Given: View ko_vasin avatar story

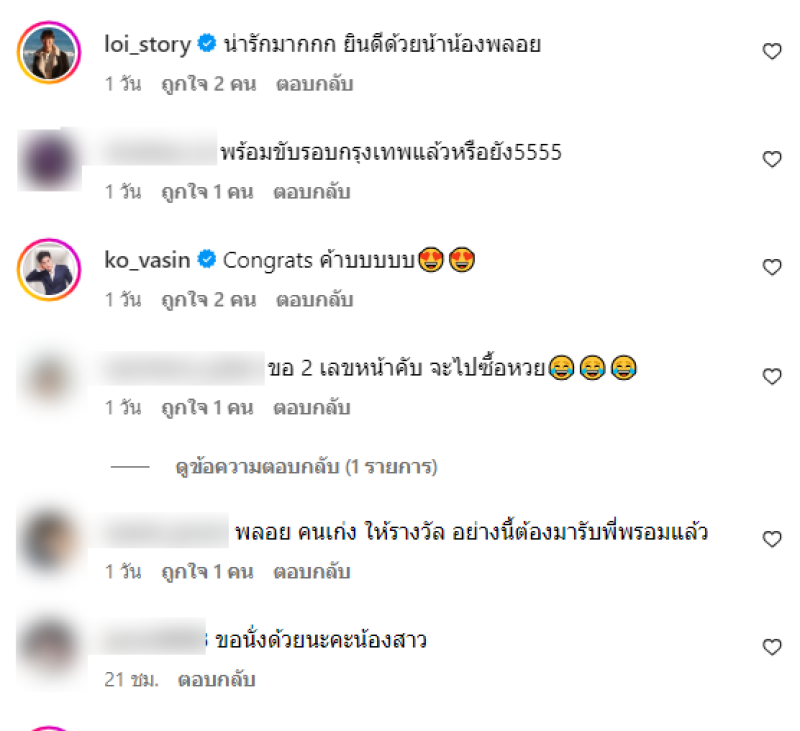Looking at the screenshot, I should [49, 269].
